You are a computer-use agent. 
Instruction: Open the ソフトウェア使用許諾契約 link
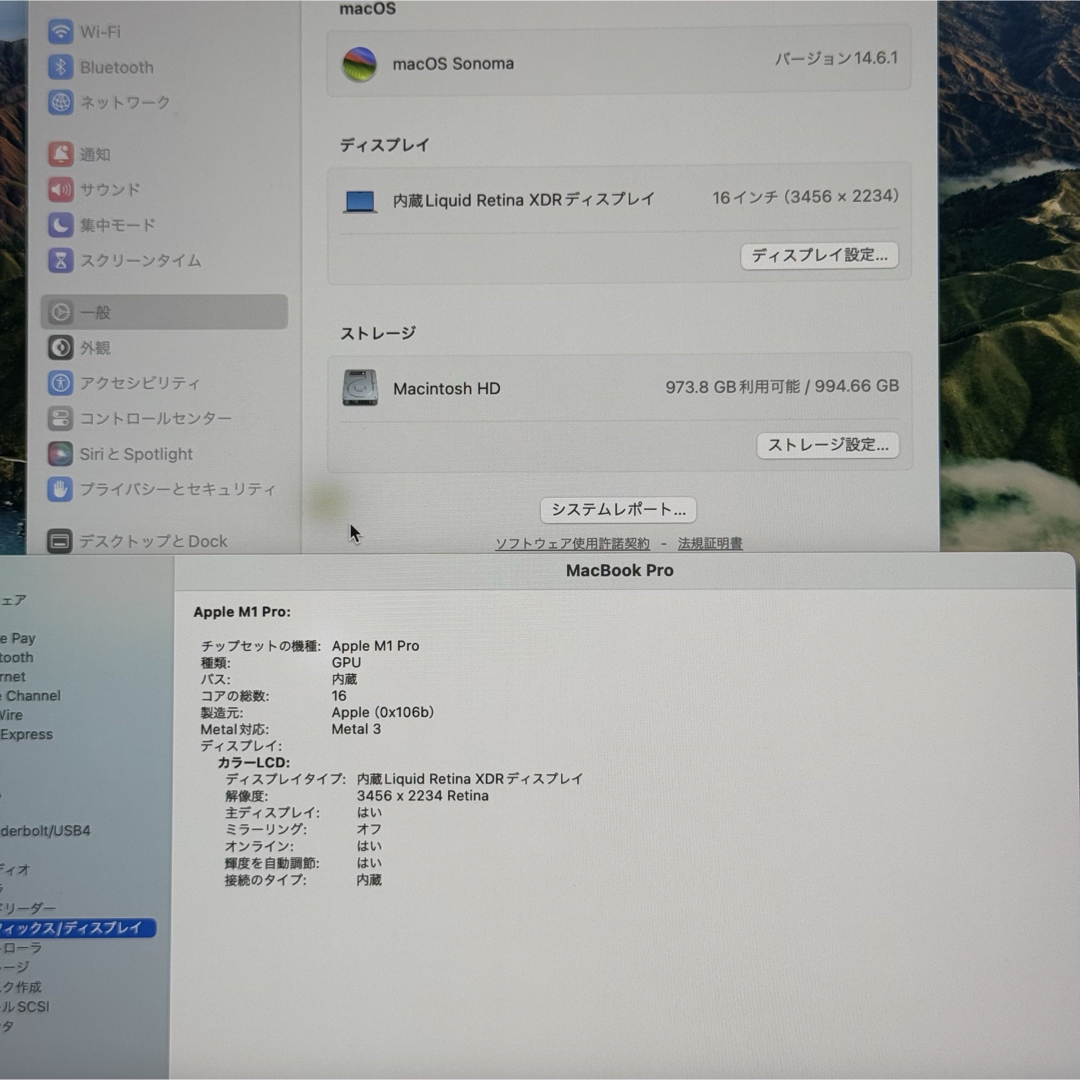point(572,543)
